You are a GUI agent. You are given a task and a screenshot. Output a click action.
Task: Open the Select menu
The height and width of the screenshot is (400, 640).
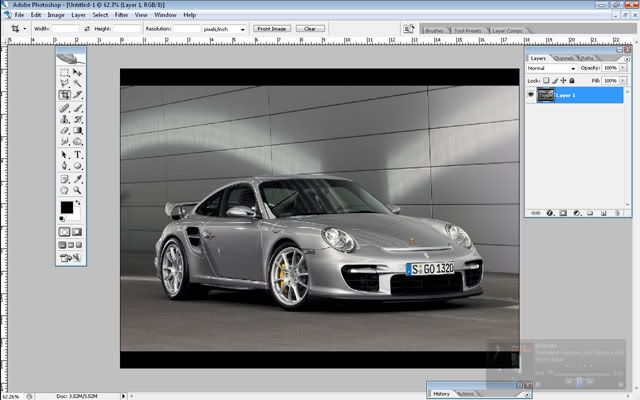click(x=100, y=15)
